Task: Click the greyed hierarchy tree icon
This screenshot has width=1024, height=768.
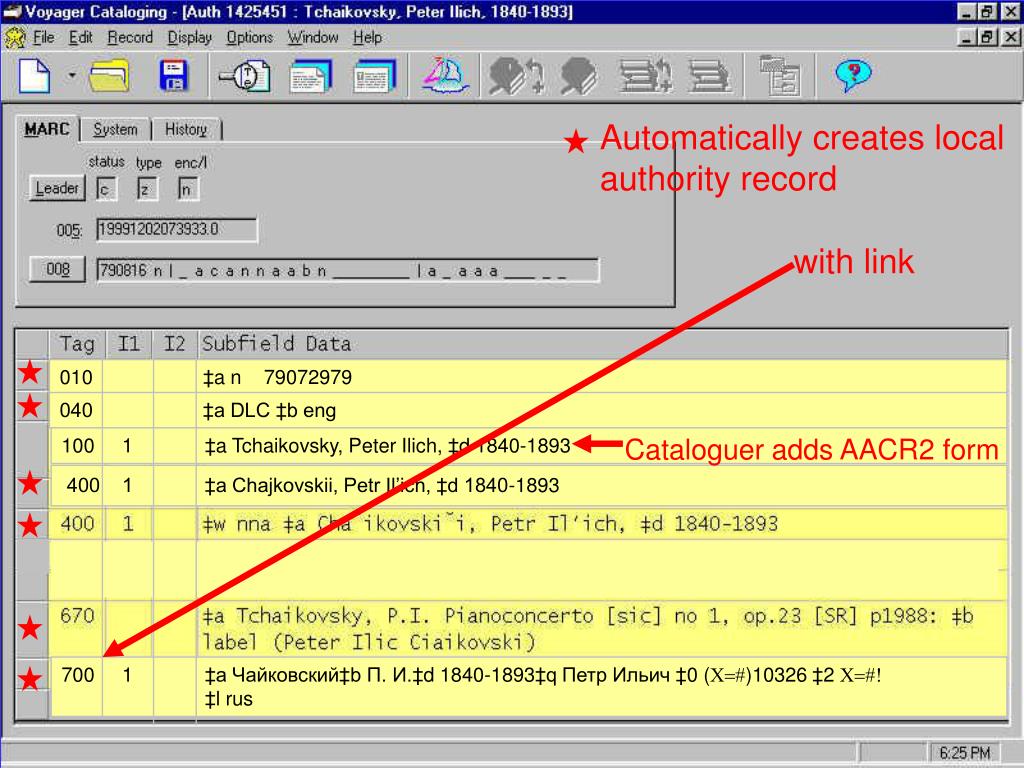Action: tap(780, 76)
